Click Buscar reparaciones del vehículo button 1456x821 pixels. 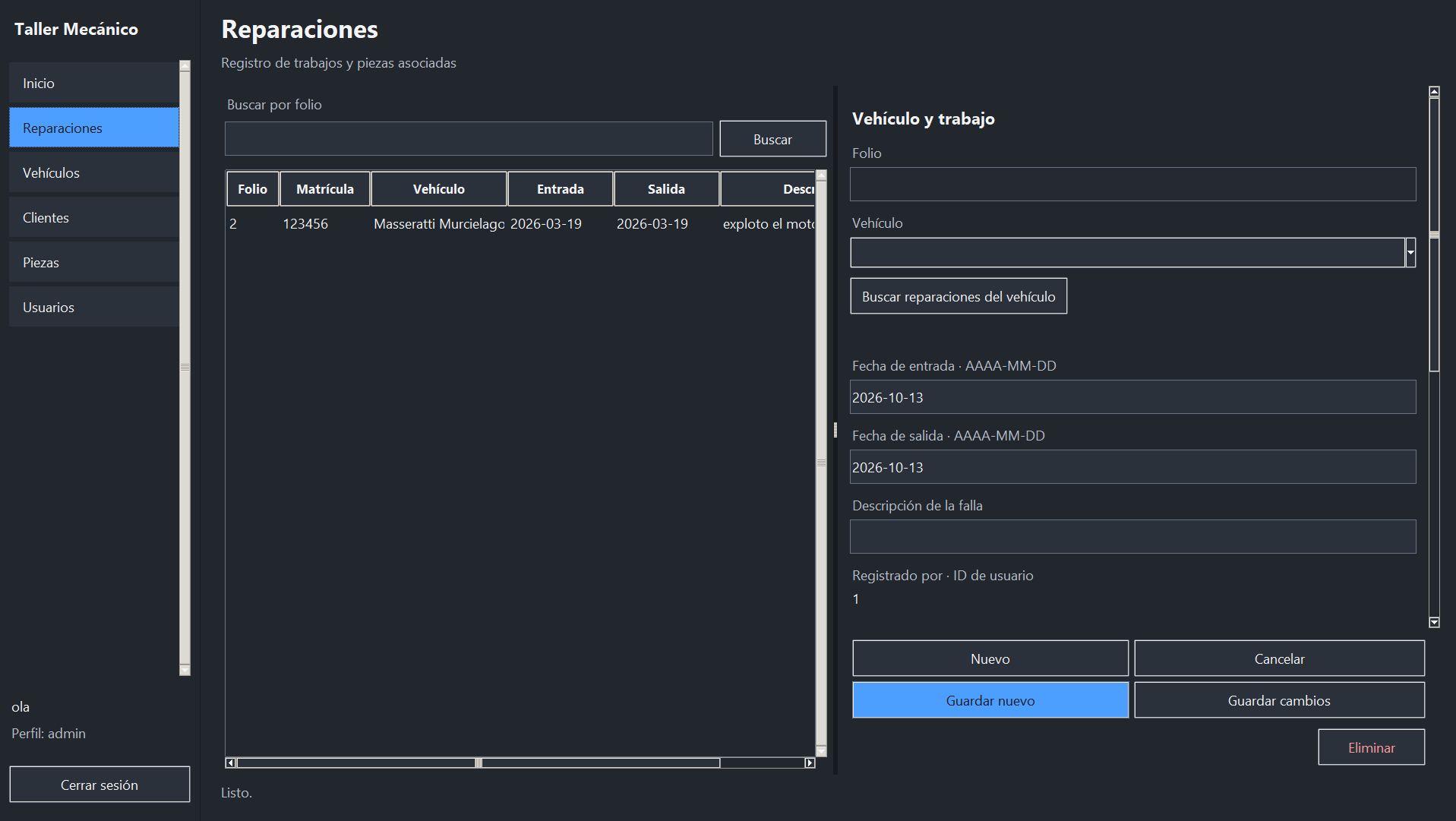pyautogui.click(x=959, y=296)
